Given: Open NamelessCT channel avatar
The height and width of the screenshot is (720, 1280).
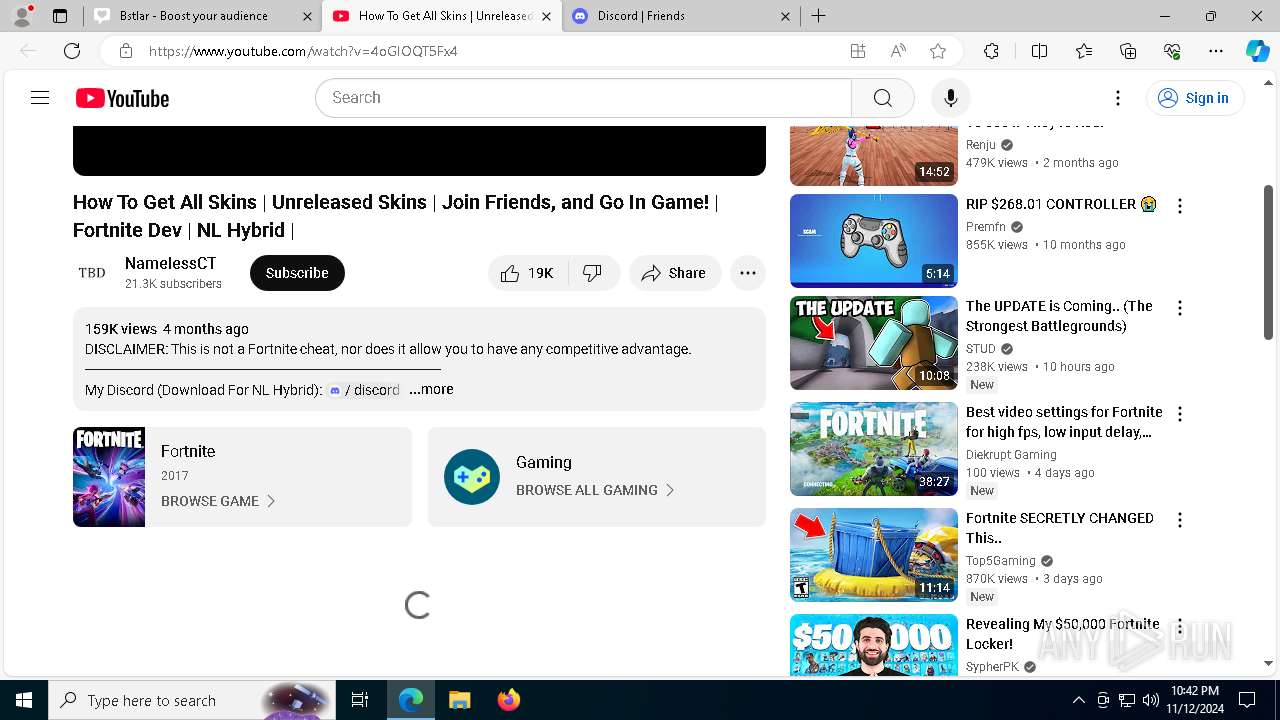Looking at the screenshot, I should (92, 273).
